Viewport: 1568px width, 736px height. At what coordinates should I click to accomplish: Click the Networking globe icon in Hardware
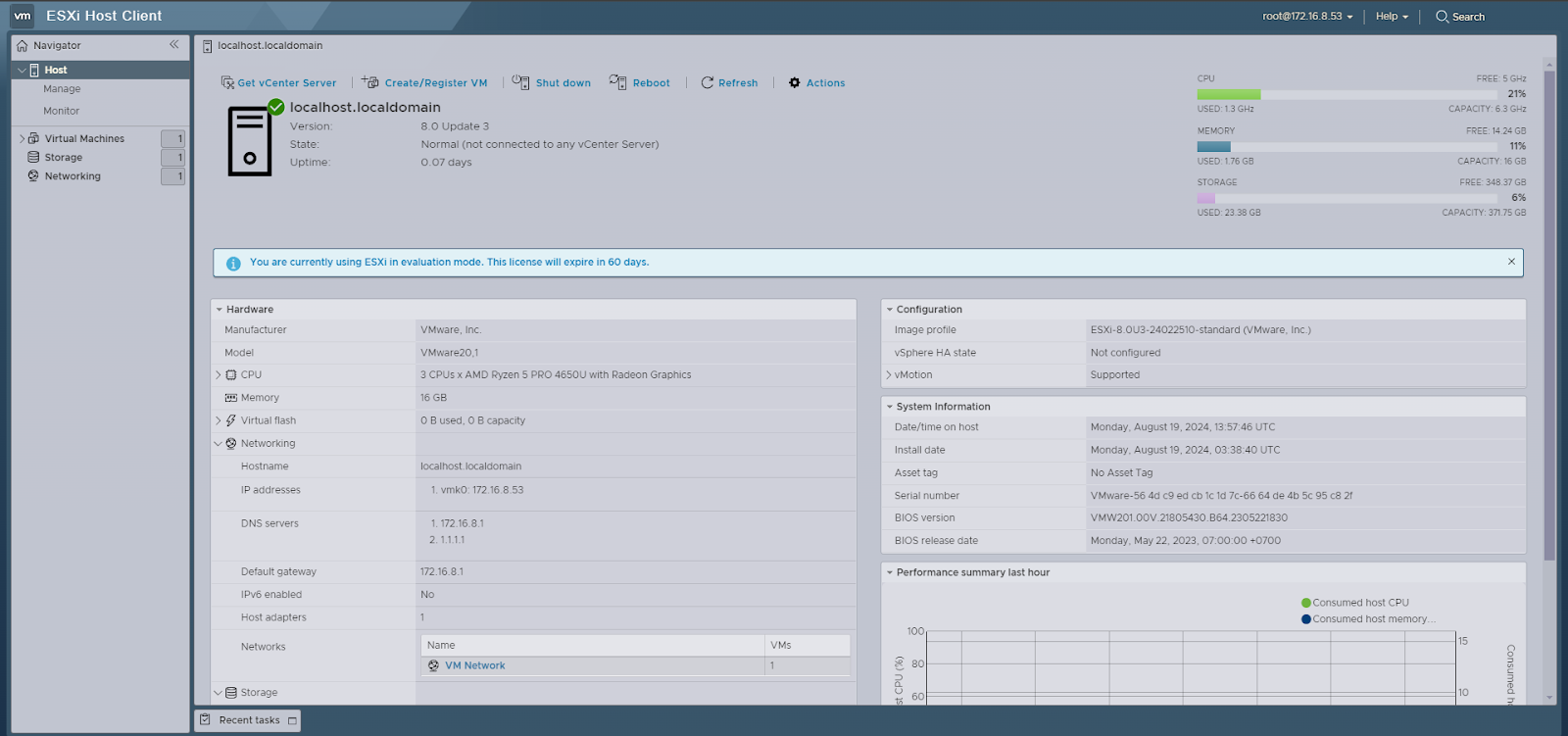click(x=231, y=443)
